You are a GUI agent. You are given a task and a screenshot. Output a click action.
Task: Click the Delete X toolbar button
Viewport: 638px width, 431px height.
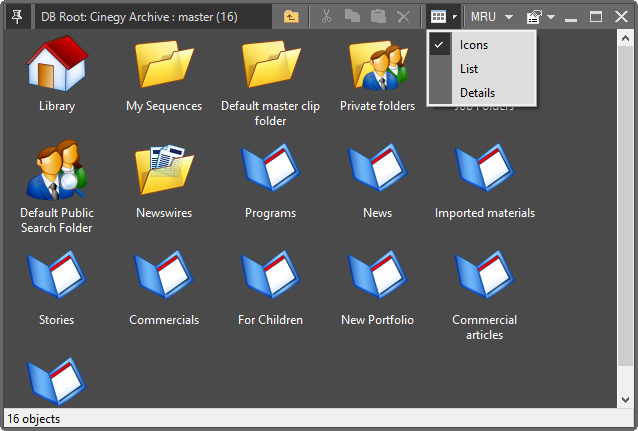point(403,17)
